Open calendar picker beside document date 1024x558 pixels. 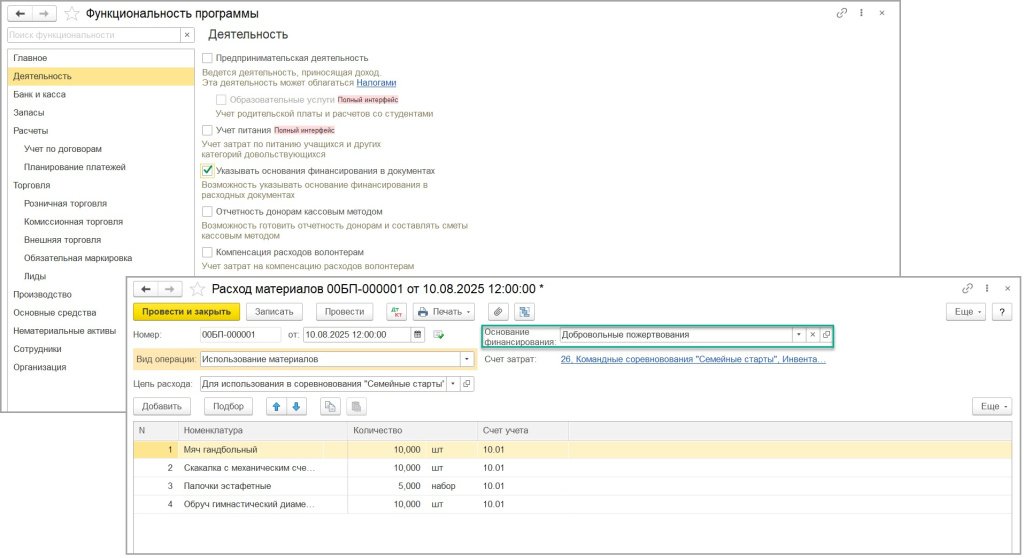tap(418, 334)
